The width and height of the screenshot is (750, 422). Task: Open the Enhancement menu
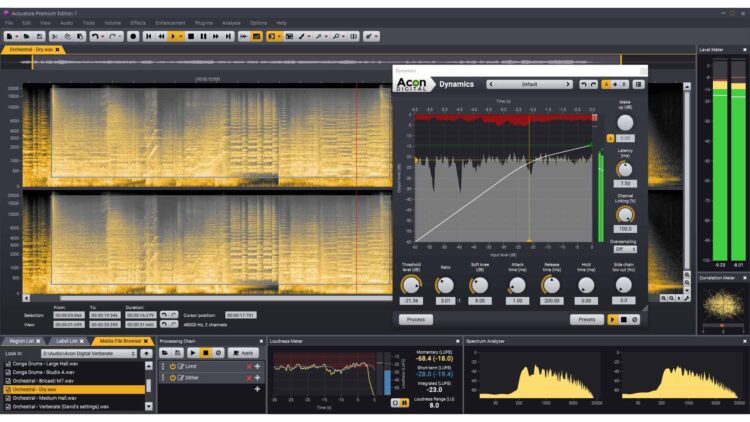click(170, 22)
